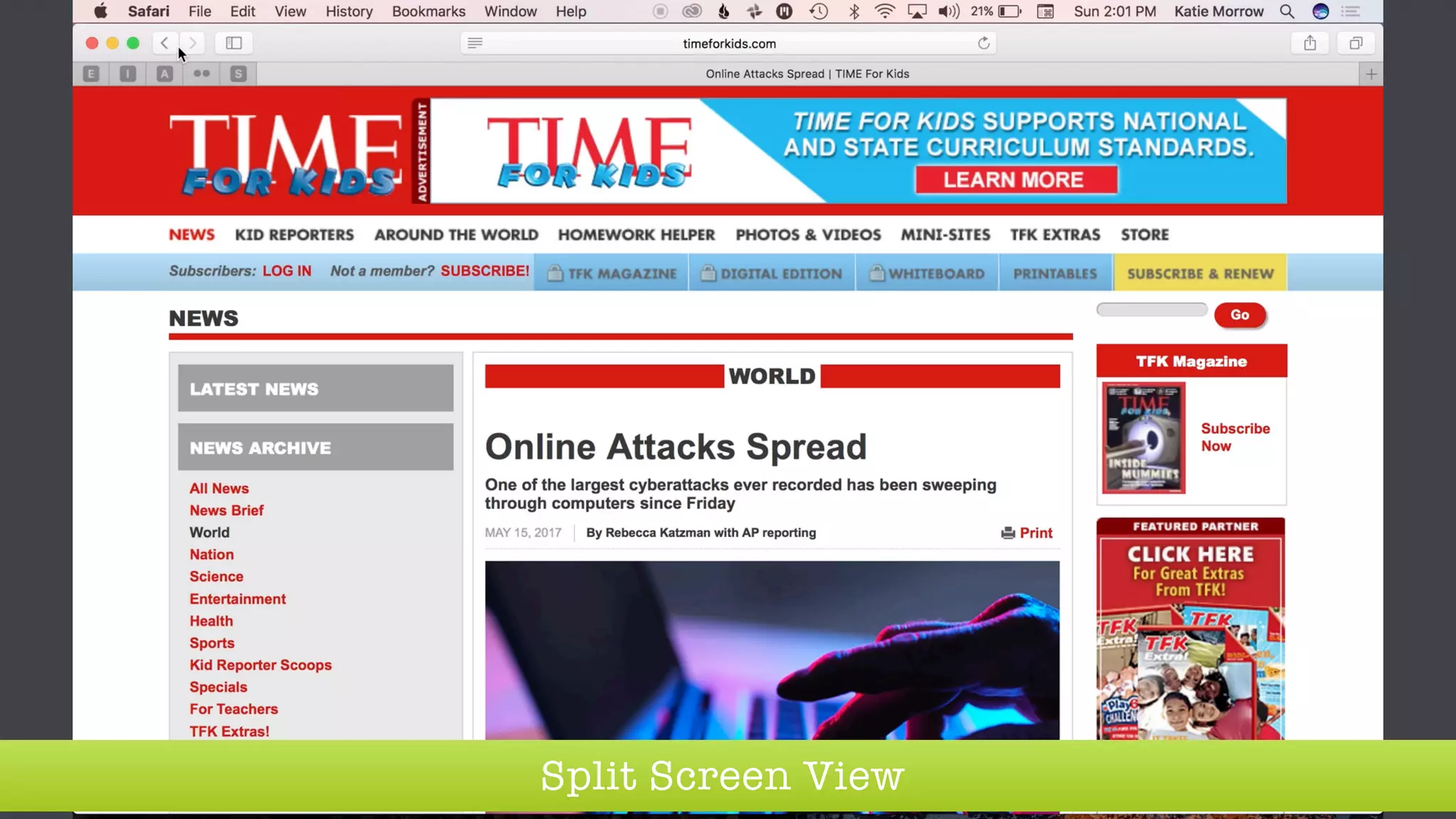Open Reader view icon in address bar
This screenshot has height=819, width=1456.
(475, 43)
